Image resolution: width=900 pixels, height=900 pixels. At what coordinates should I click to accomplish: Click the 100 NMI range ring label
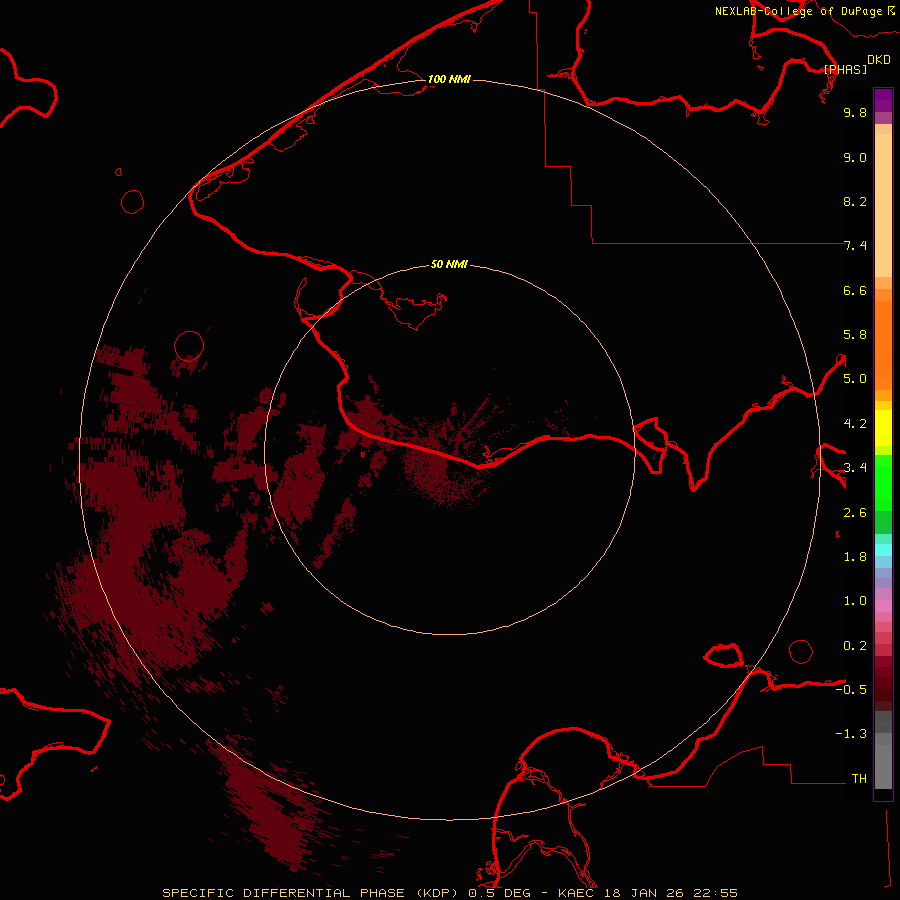(x=449, y=79)
